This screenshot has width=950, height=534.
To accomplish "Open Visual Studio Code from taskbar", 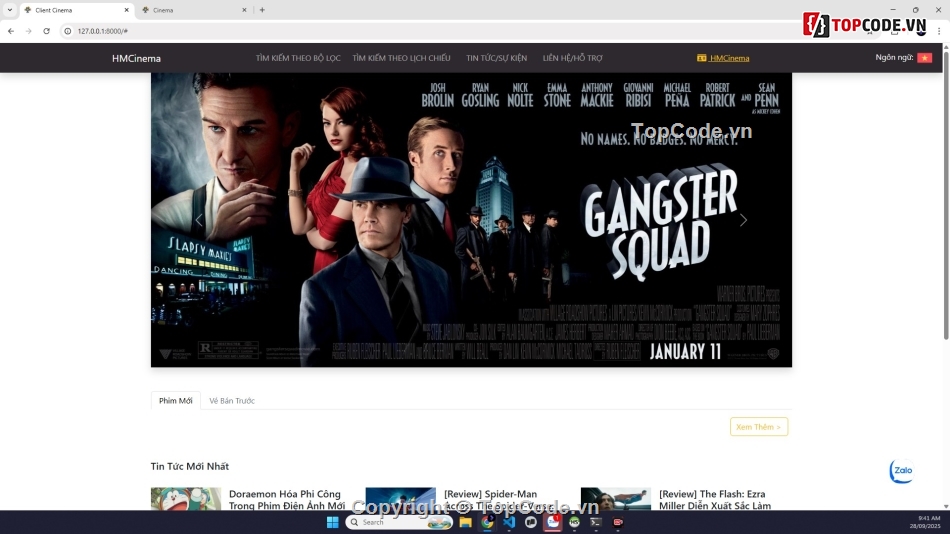I will 509,522.
